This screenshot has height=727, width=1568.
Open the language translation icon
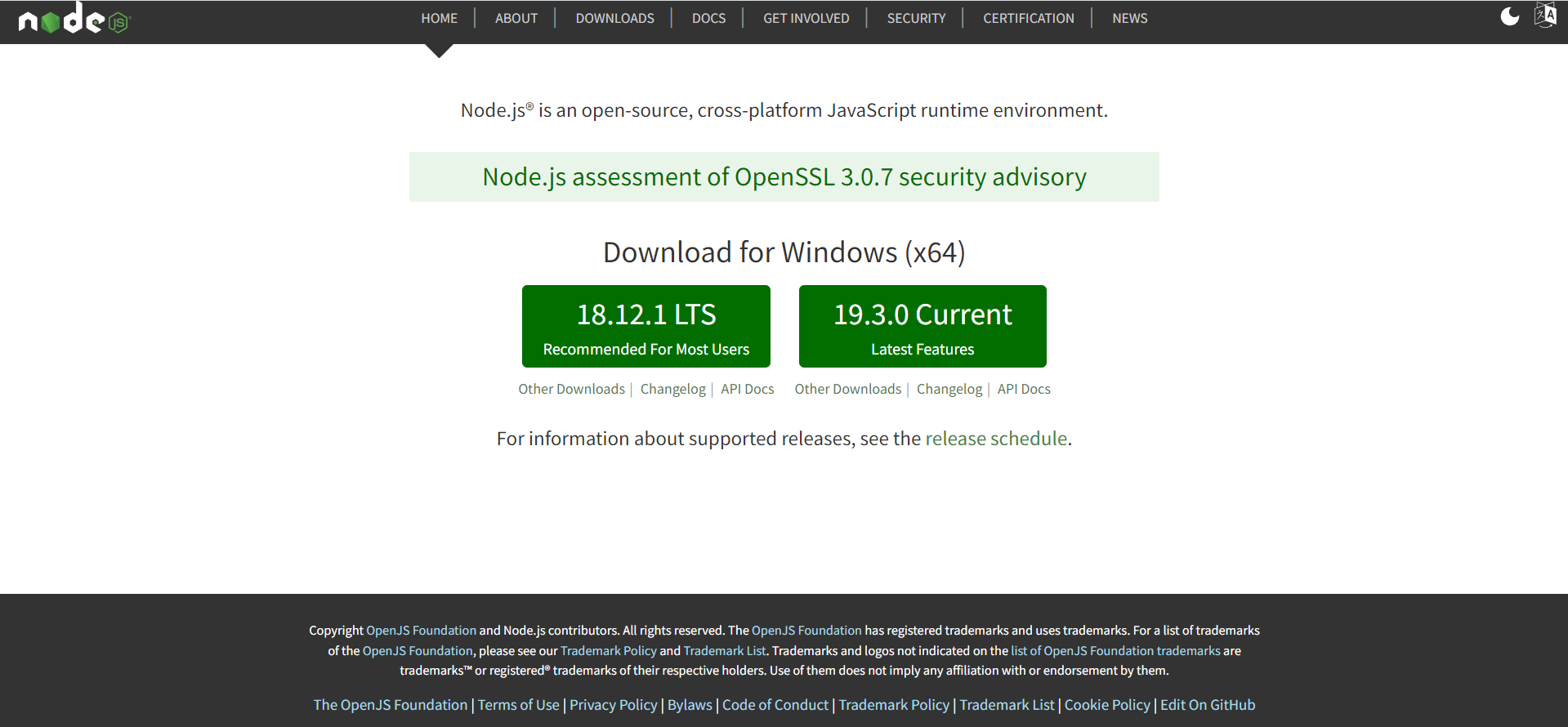[x=1544, y=16]
